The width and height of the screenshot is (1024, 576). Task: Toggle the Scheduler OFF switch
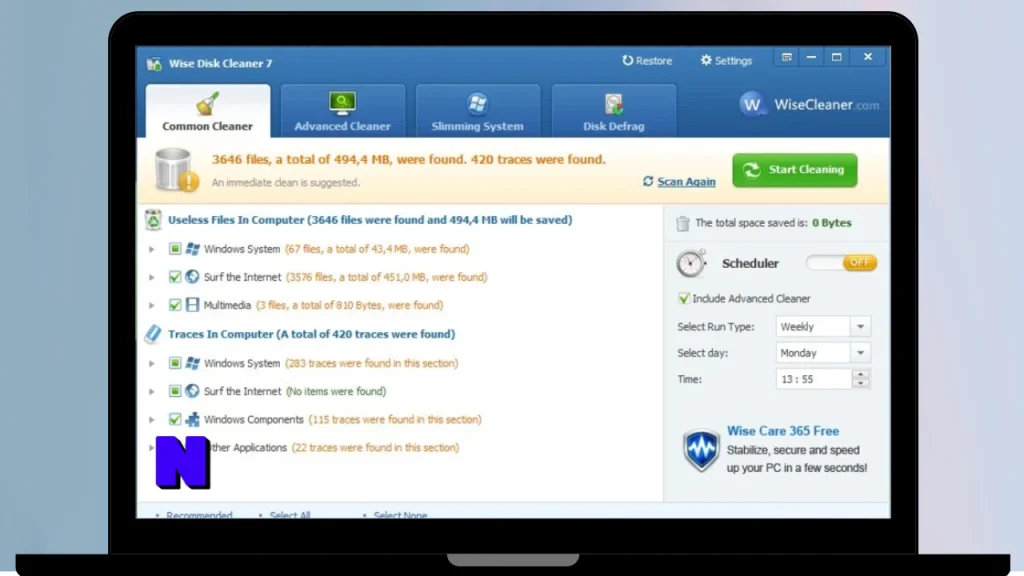point(841,263)
